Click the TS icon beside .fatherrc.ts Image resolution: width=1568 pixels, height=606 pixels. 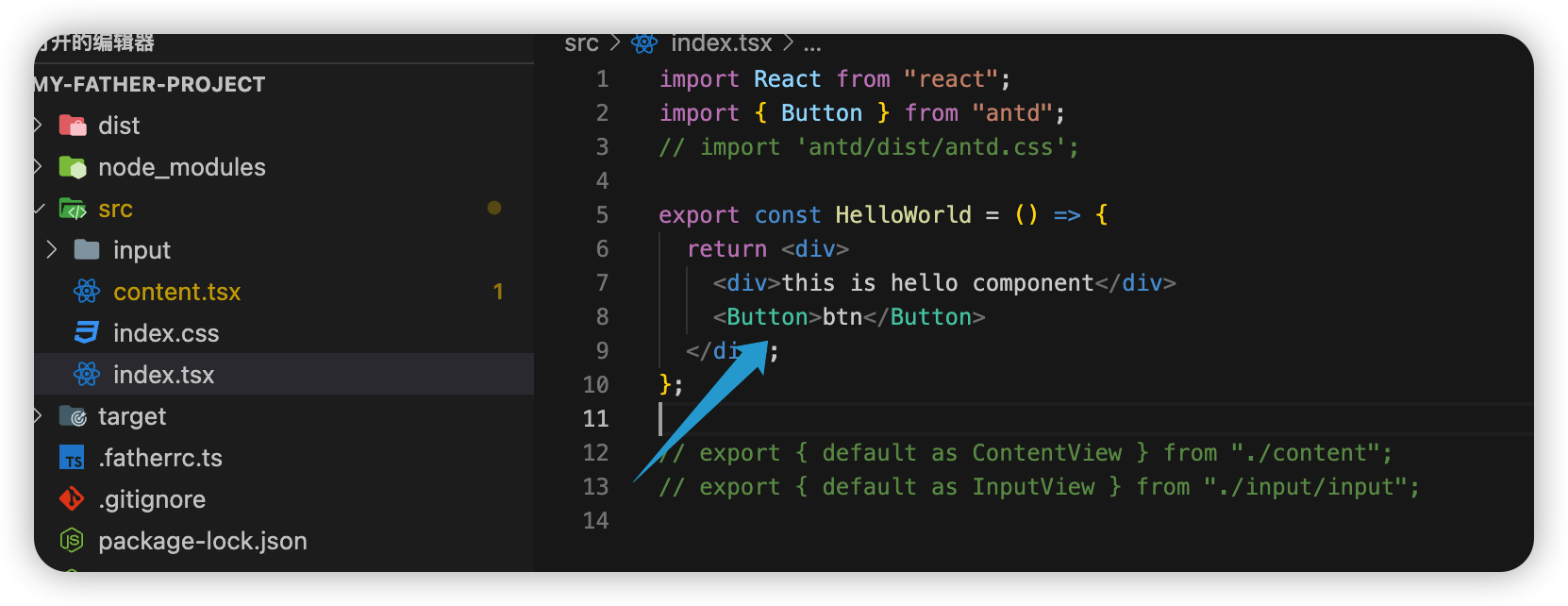coord(73,458)
